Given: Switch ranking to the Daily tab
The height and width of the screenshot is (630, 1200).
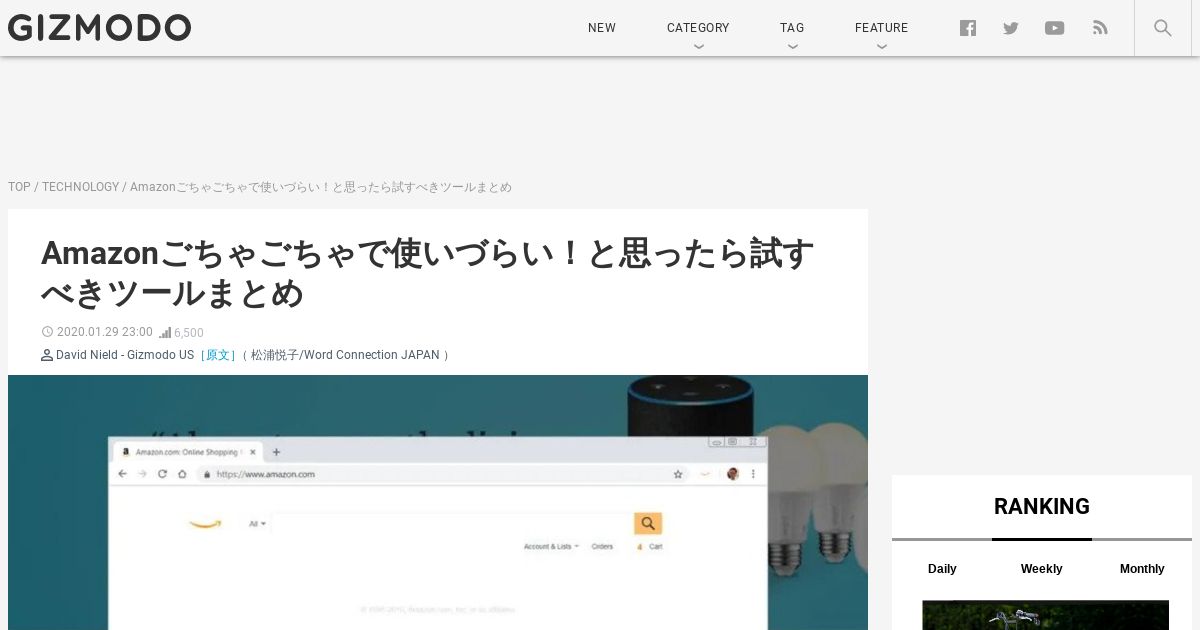Looking at the screenshot, I should (x=942, y=568).
